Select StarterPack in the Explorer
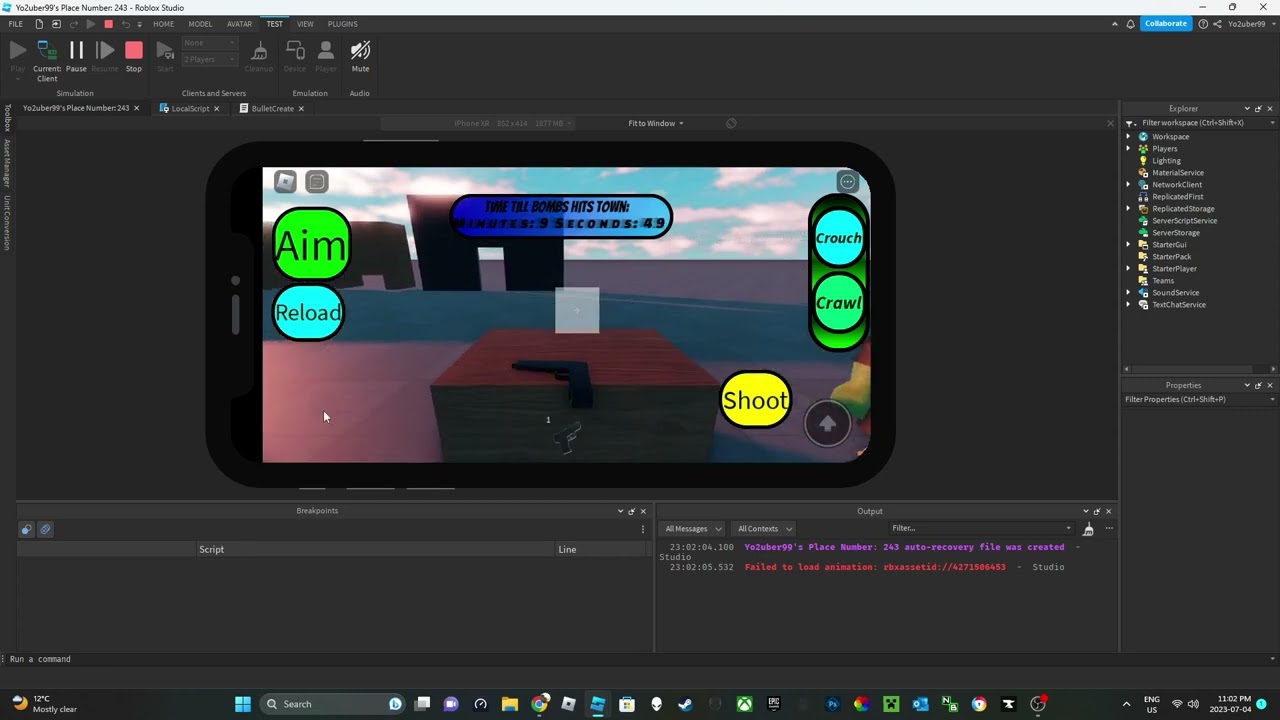Viewport: 1280px width, 720px height. coord(1171,256)
